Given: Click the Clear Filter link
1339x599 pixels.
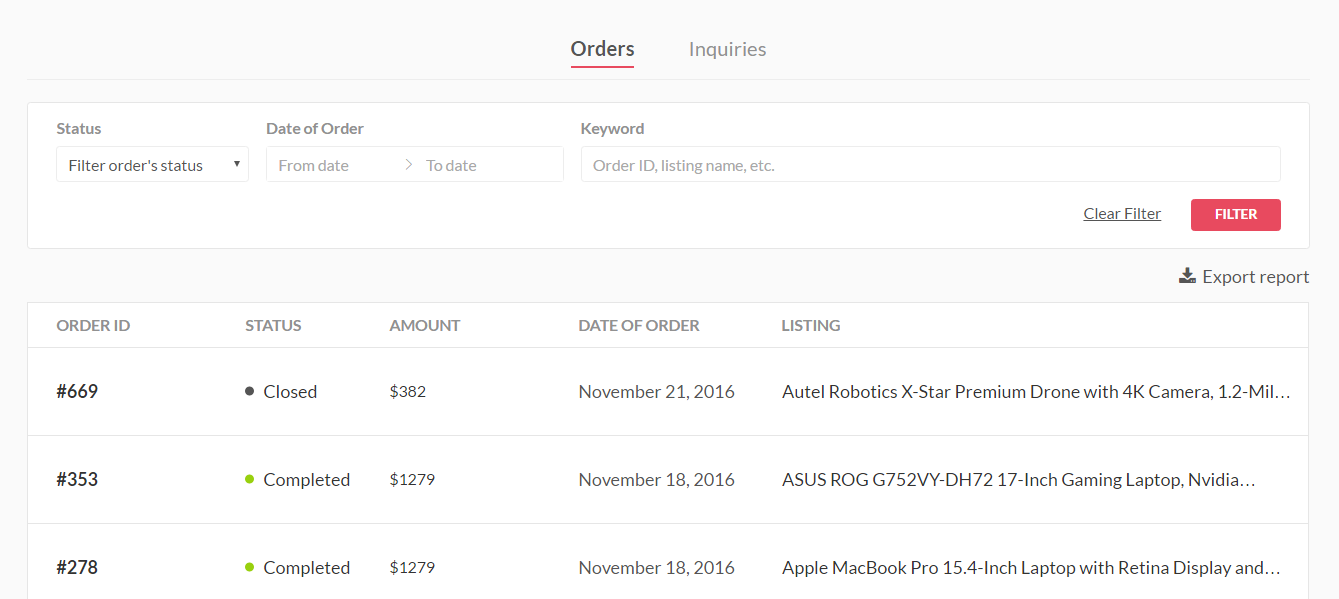Looking at the screenshot, I should (1122, 214).
